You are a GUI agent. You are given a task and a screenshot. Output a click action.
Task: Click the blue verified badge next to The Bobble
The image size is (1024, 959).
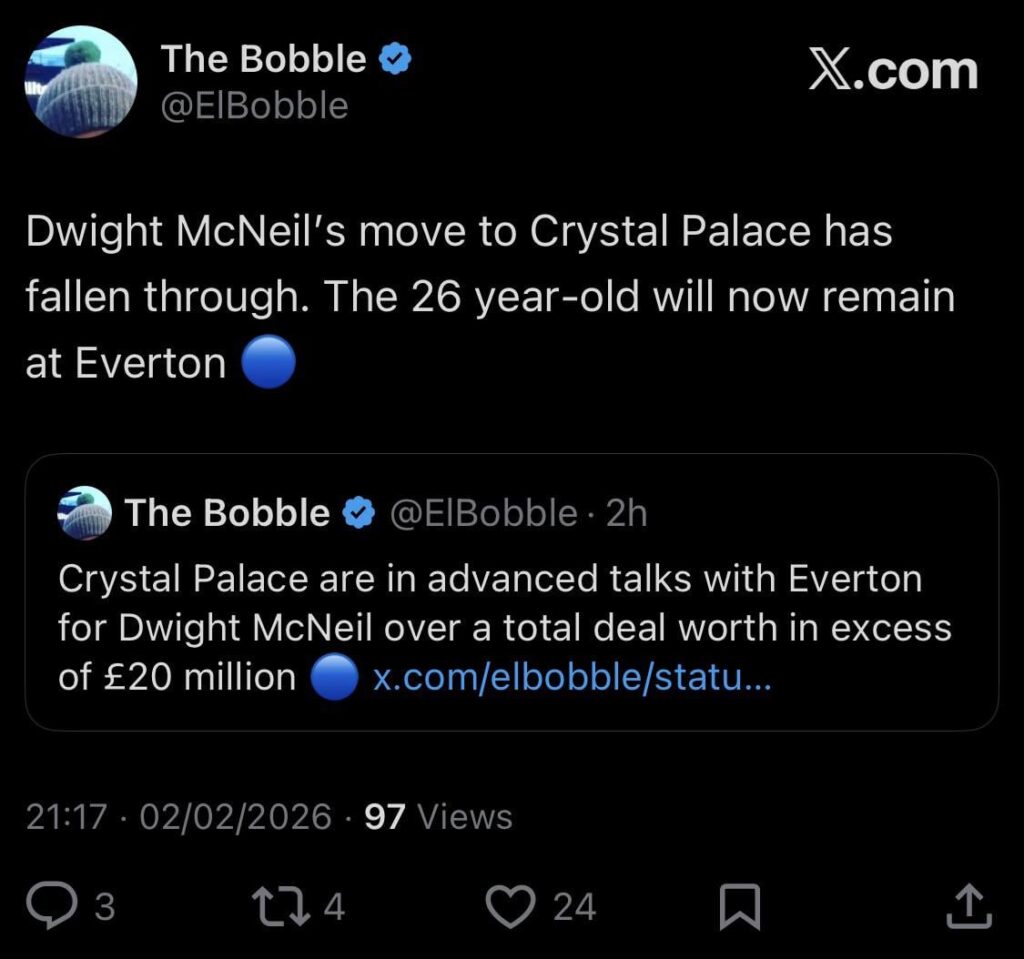coord(395,57)
